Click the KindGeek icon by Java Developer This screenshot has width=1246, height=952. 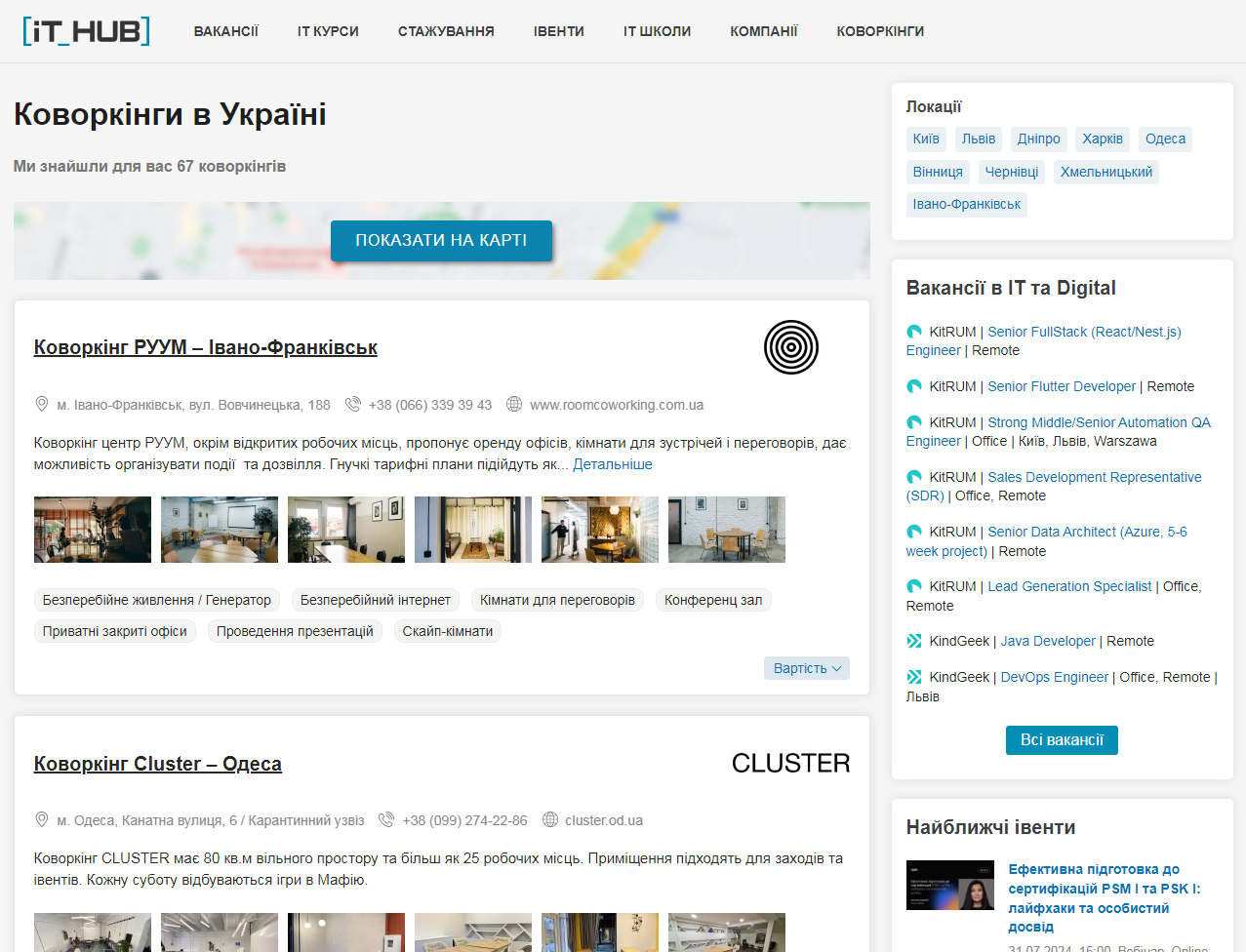pyautogui.click(x=914, y=641)
